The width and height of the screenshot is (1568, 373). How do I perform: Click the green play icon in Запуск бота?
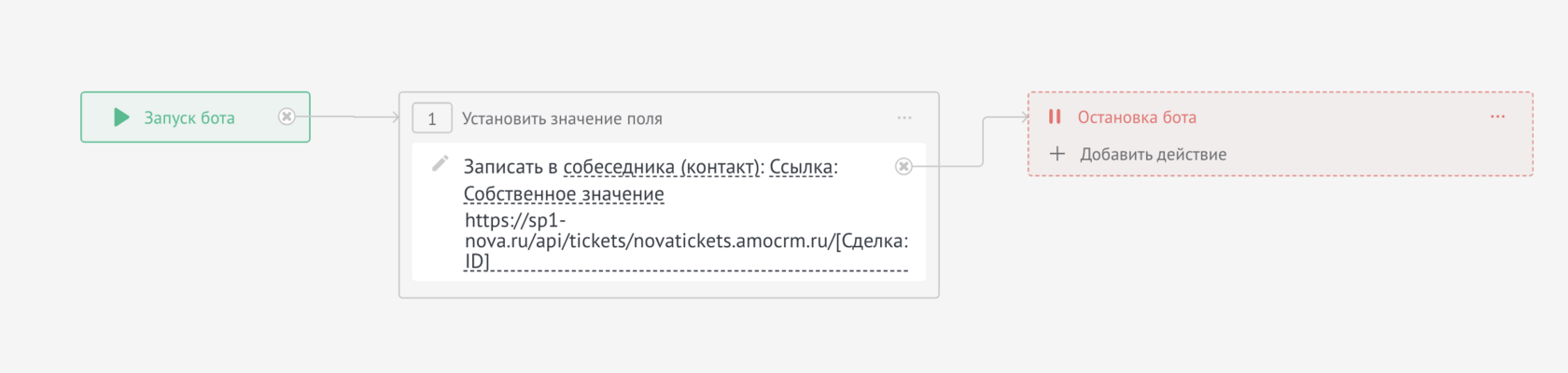coord(121,117)
